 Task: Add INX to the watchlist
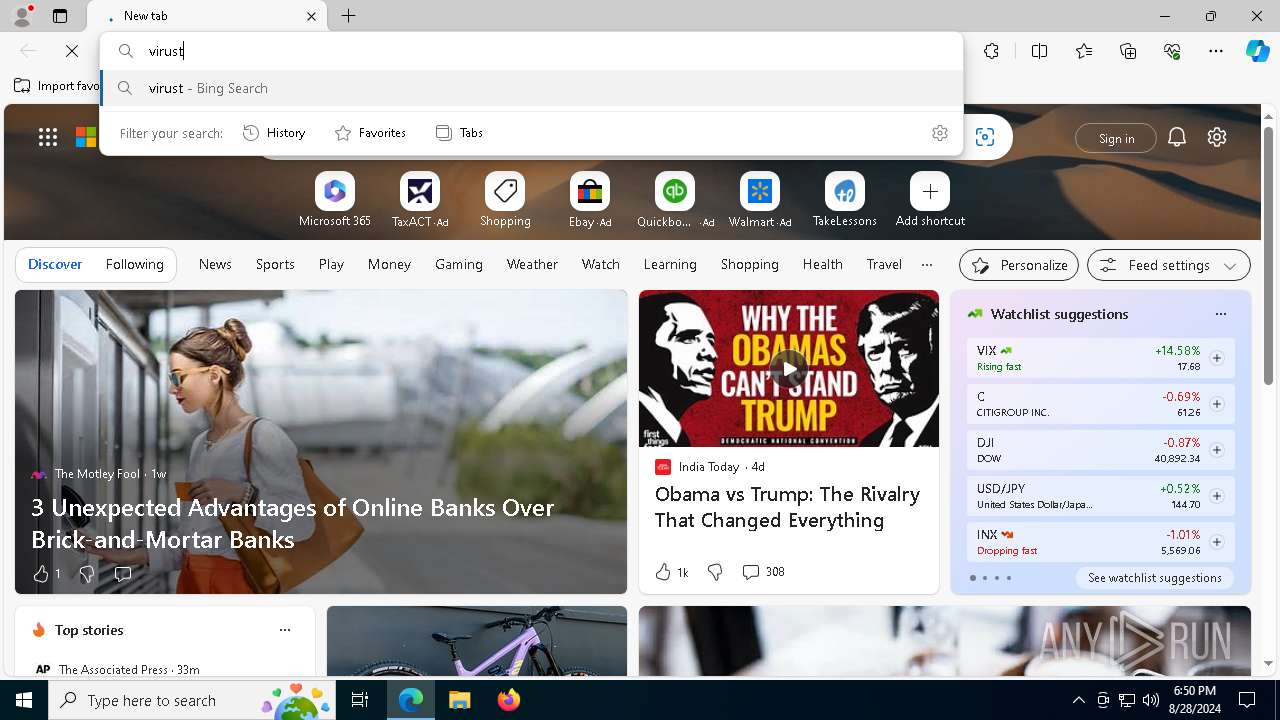click(x=1216, y=542)
